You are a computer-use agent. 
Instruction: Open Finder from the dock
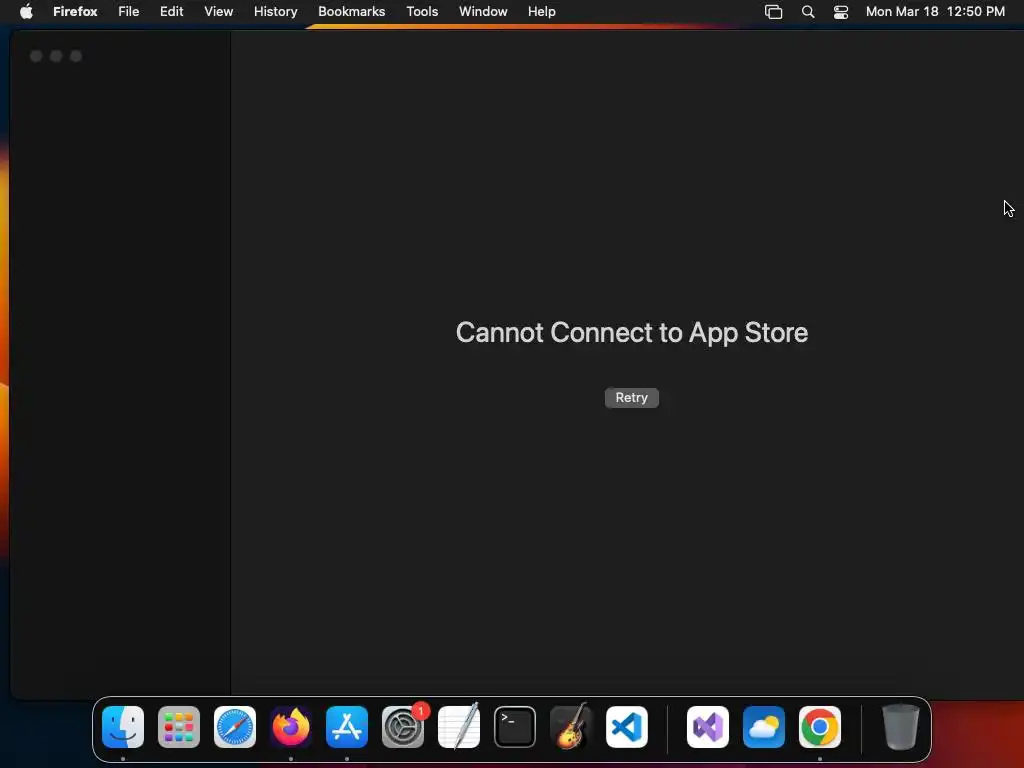pyautogui.click(x=123, y=727)
